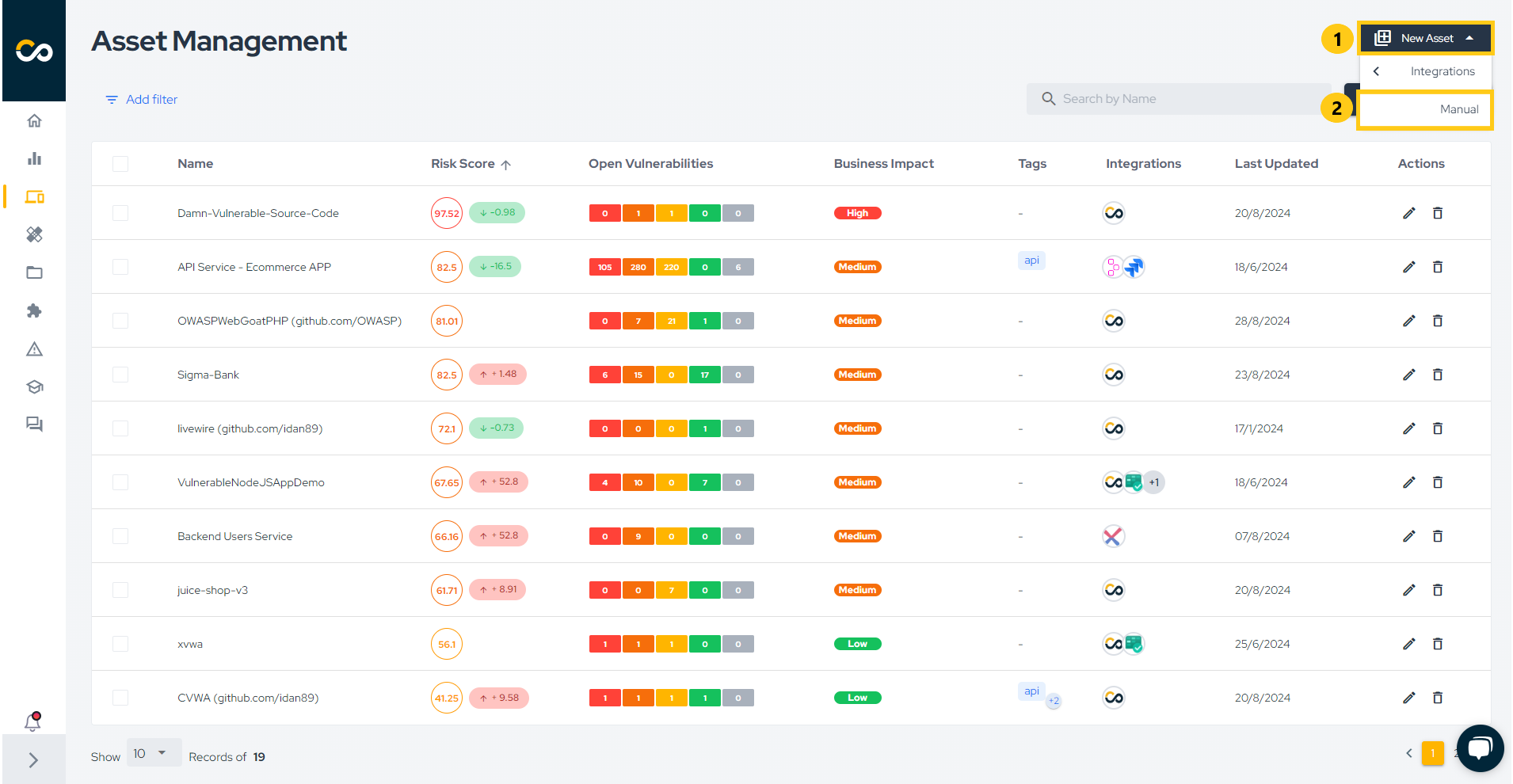Click the company logo at top left

point(34,51)
